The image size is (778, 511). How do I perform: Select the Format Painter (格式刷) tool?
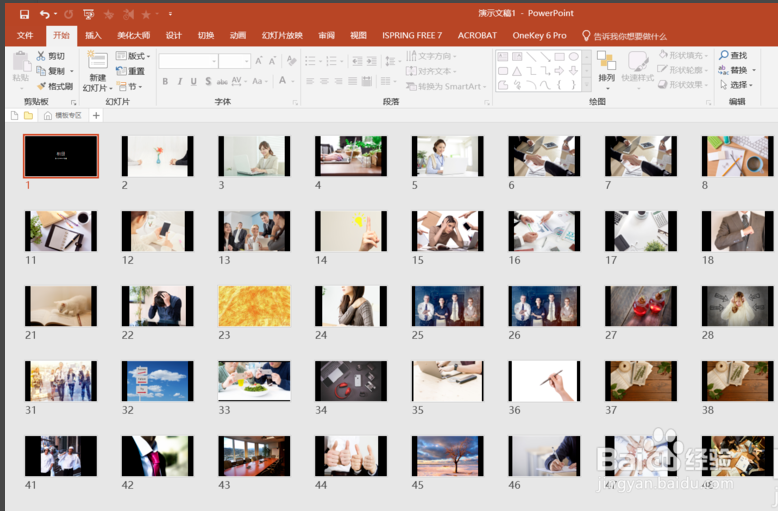point(55,86)
